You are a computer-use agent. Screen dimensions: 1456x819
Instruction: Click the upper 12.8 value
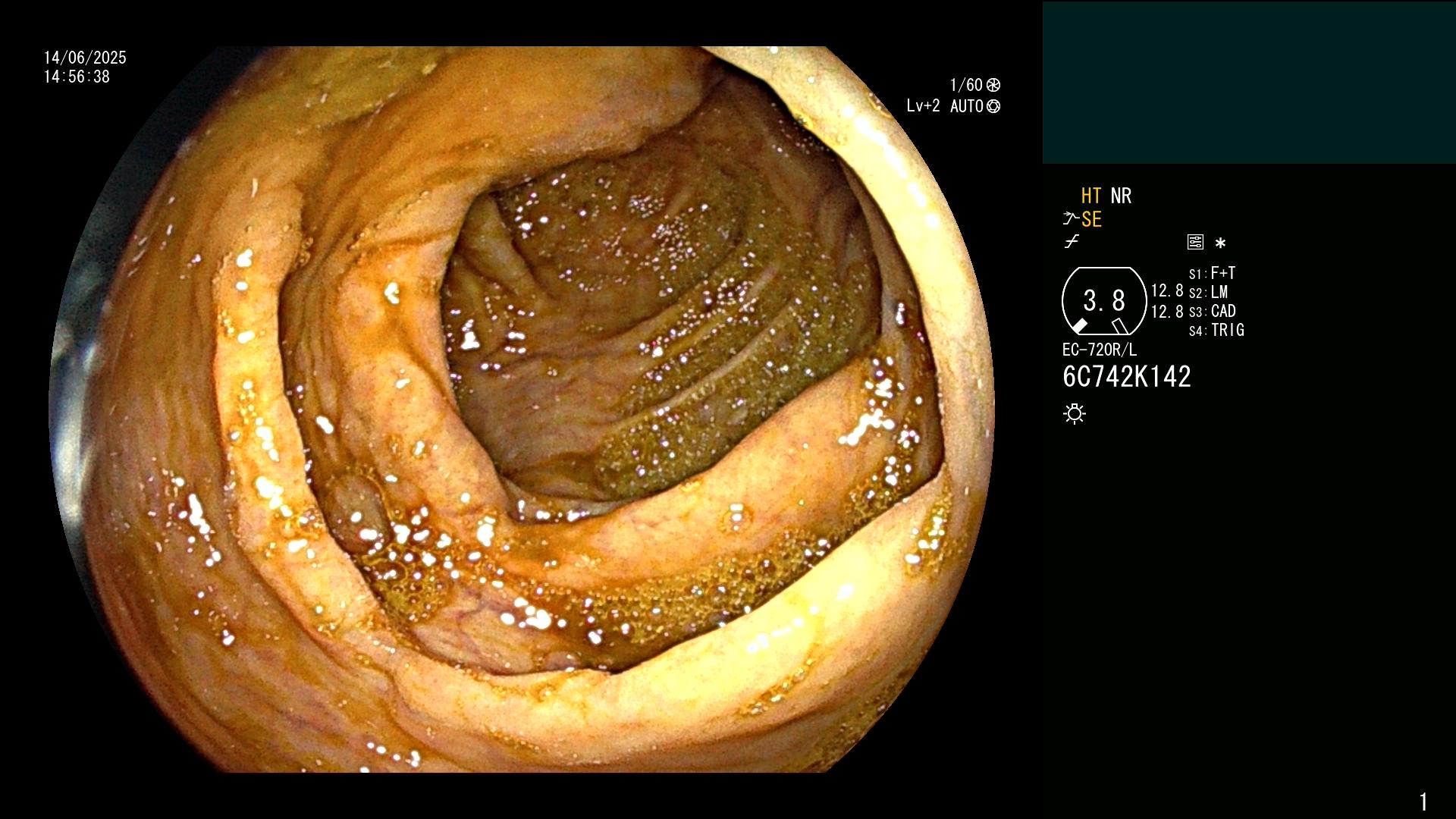coord(1167,290)
